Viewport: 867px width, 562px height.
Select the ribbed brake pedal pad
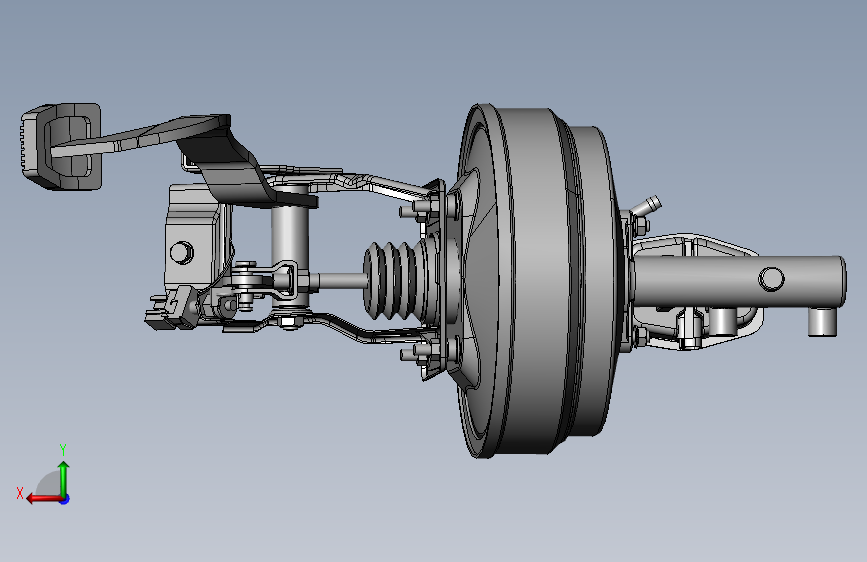[61, 146]
